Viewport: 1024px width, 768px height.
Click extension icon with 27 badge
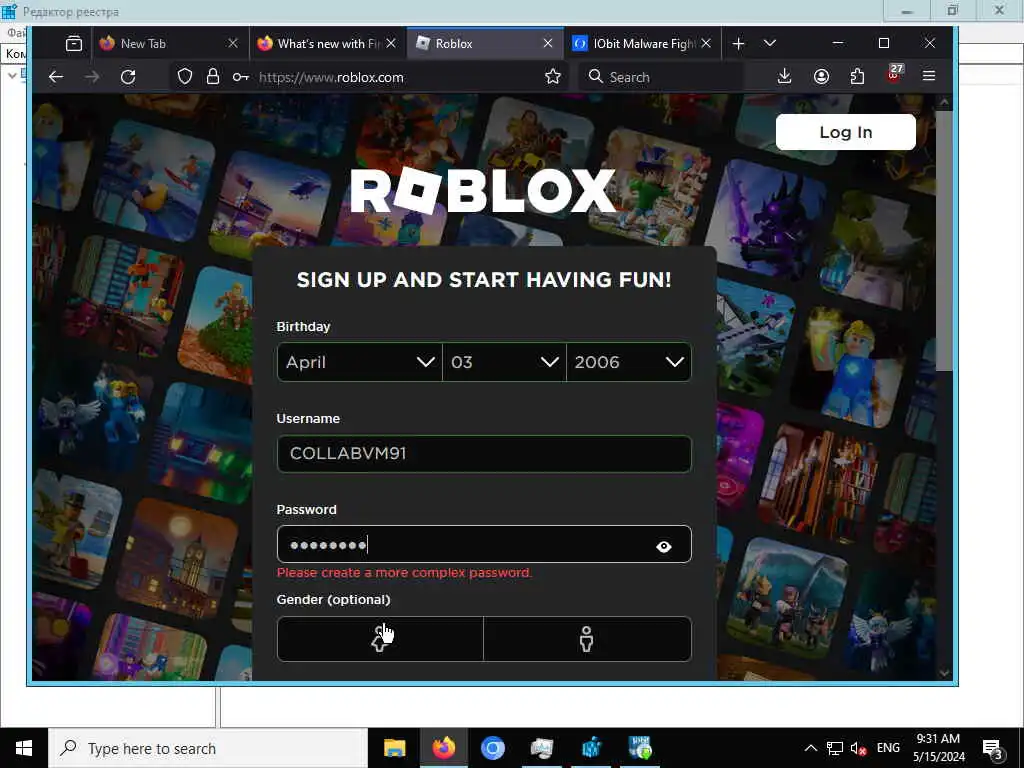tap(893, 74)
